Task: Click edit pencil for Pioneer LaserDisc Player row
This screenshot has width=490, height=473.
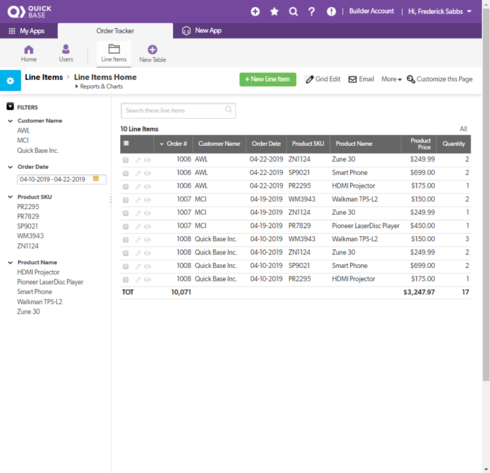Action: pos(138,227)
